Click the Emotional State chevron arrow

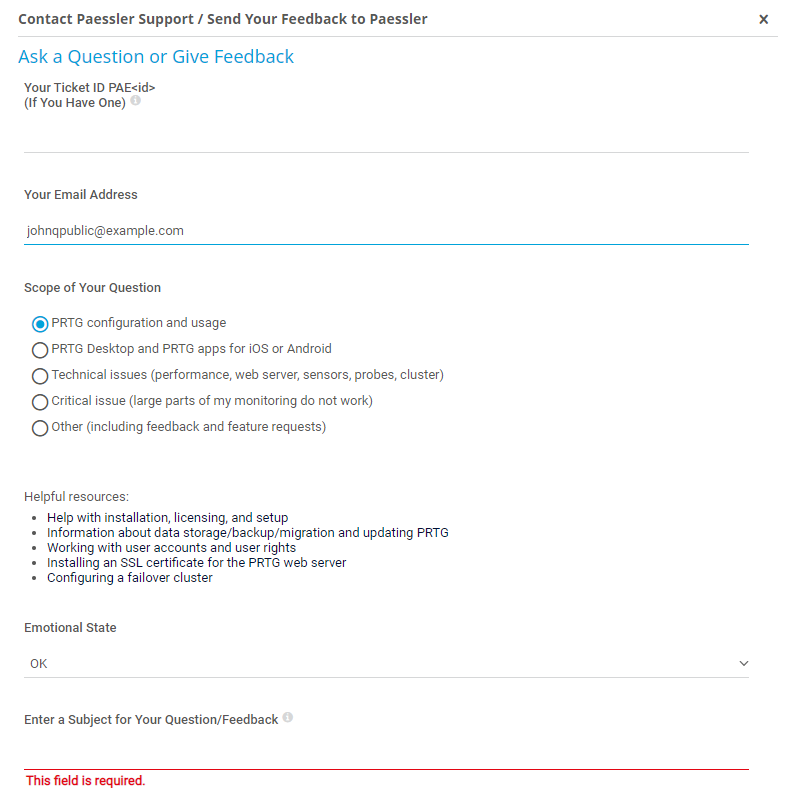click(742, 663)
